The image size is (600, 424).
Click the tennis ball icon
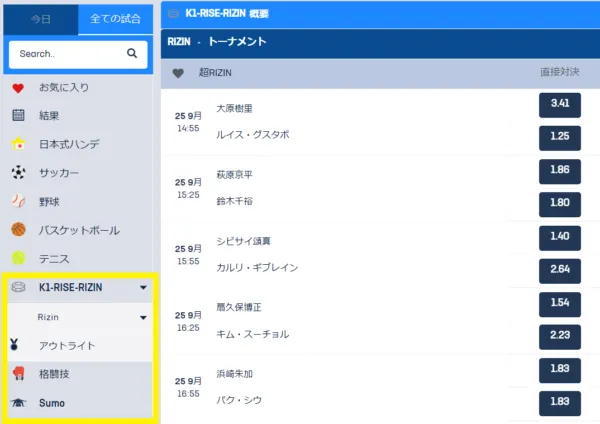pos(18,258)
